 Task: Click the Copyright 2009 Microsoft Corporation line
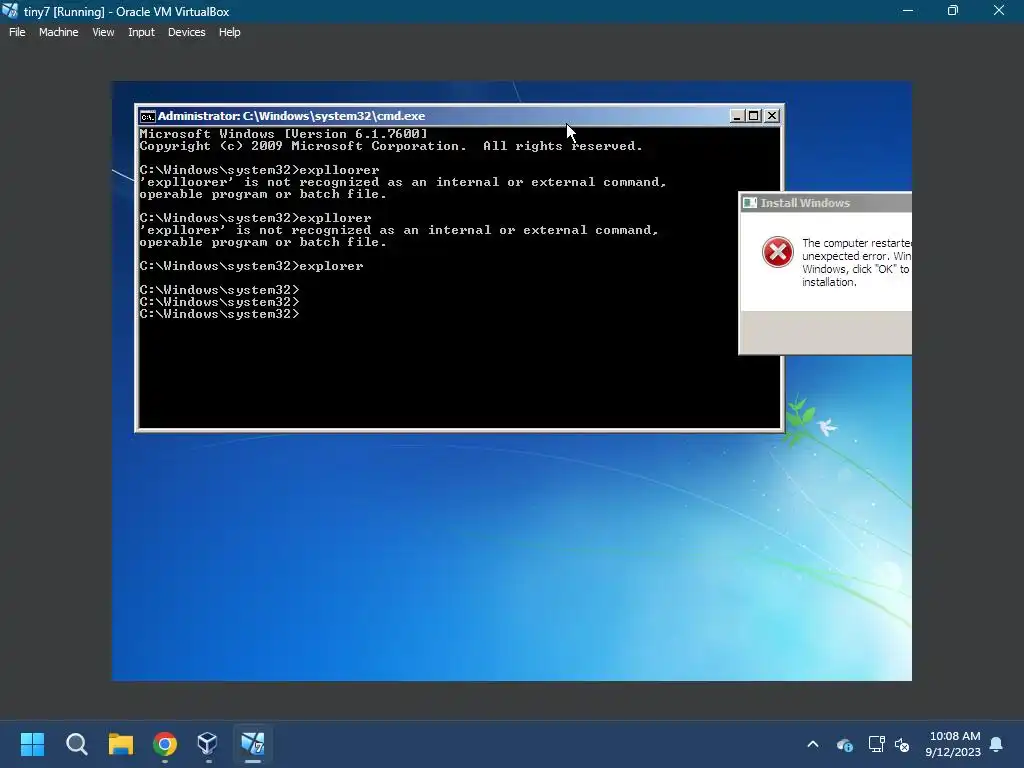point(391,146)
